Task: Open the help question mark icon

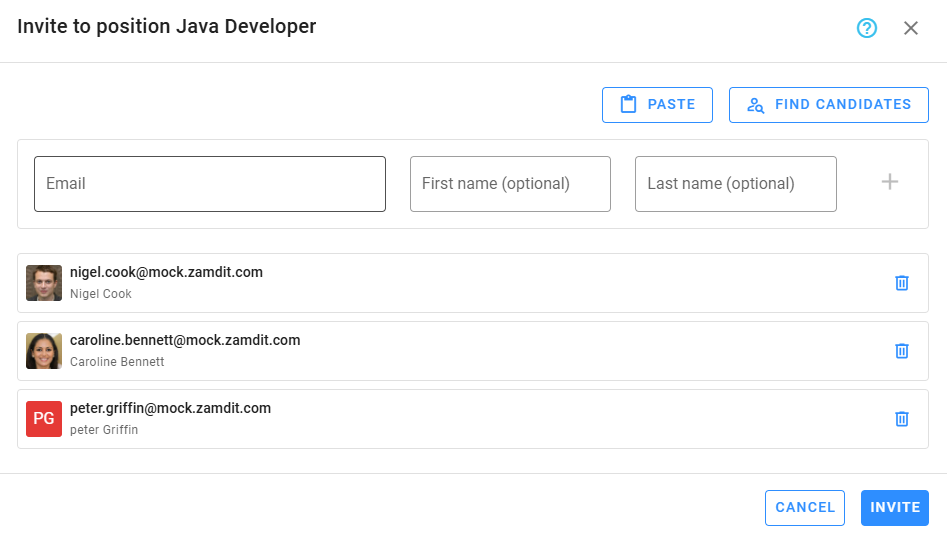Action: [867, 28]
